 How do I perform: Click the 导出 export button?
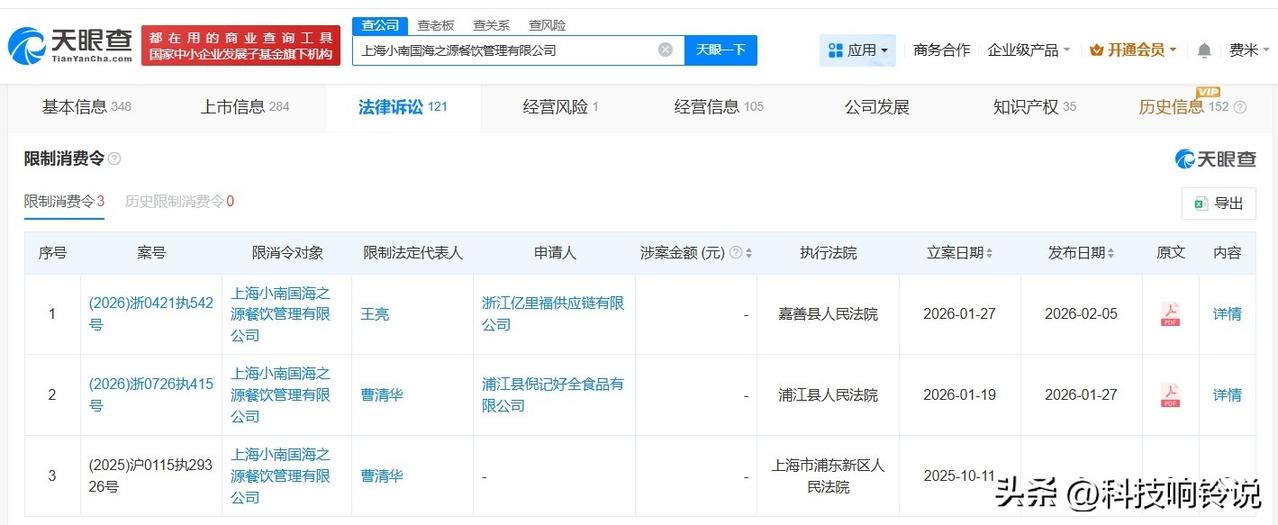[1219, 203]
